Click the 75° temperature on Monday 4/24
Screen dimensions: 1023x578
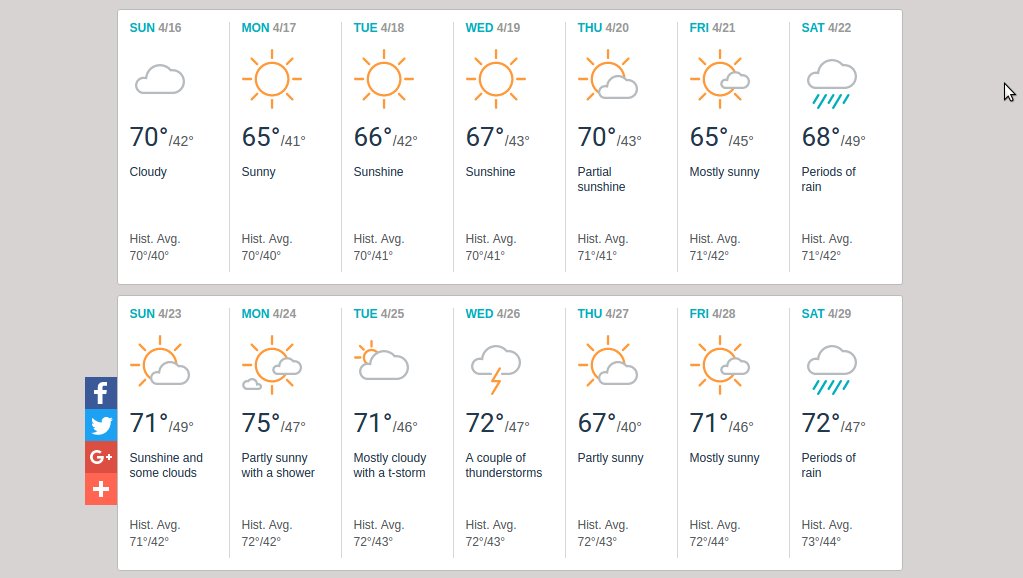pyautogui.click(x=260, y=424)
